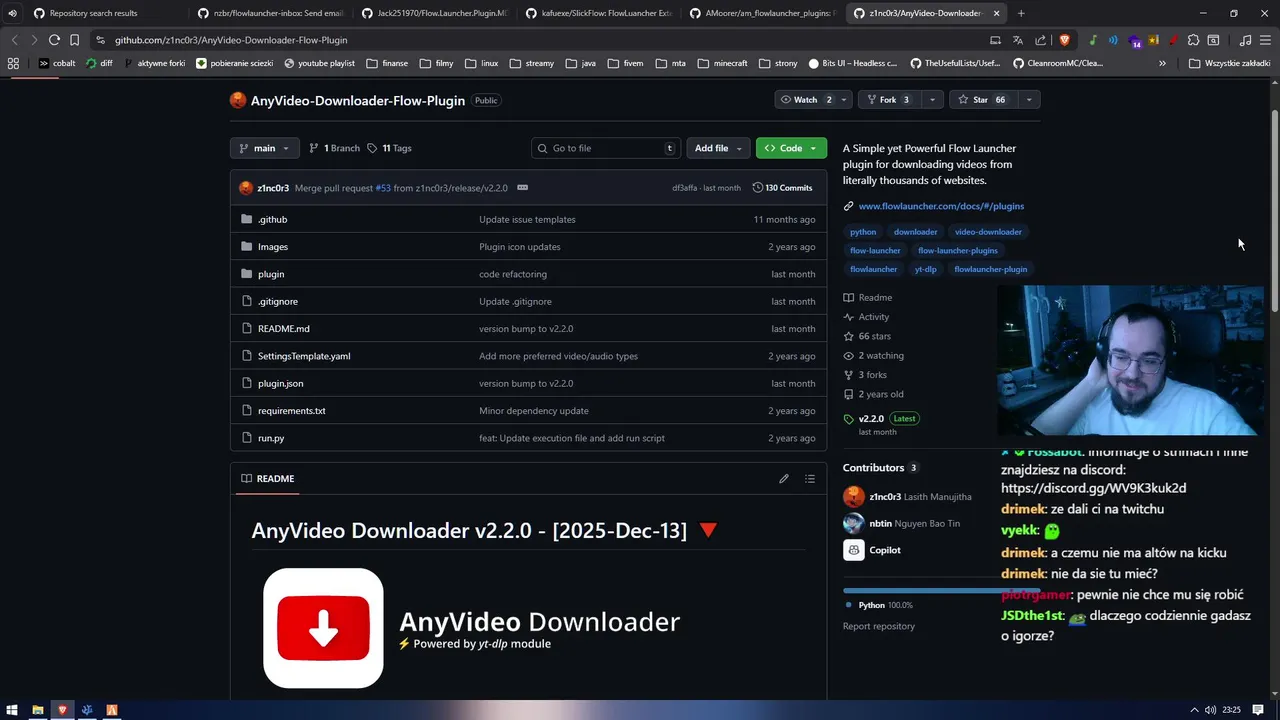Open Windows Start menu
Screen dimensions: 1280x720
click(x=13, y=710)
